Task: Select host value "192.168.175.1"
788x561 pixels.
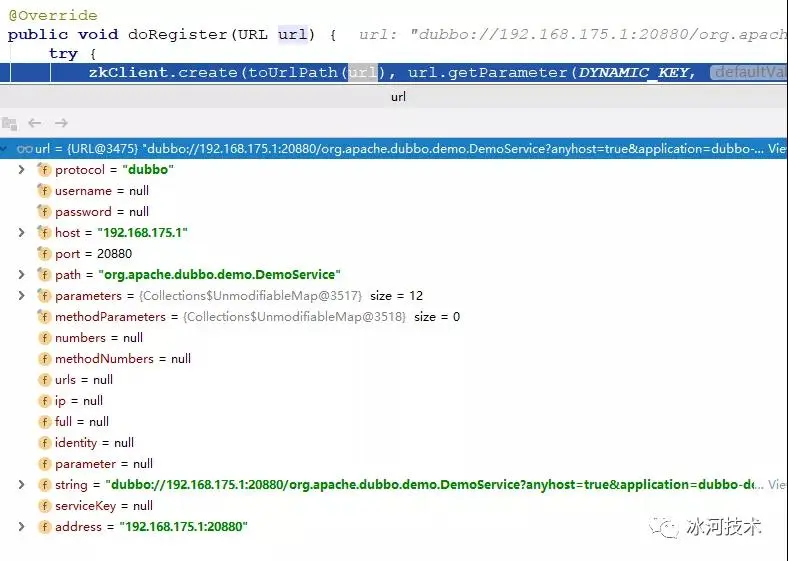Action: click(x=143, y=233)
